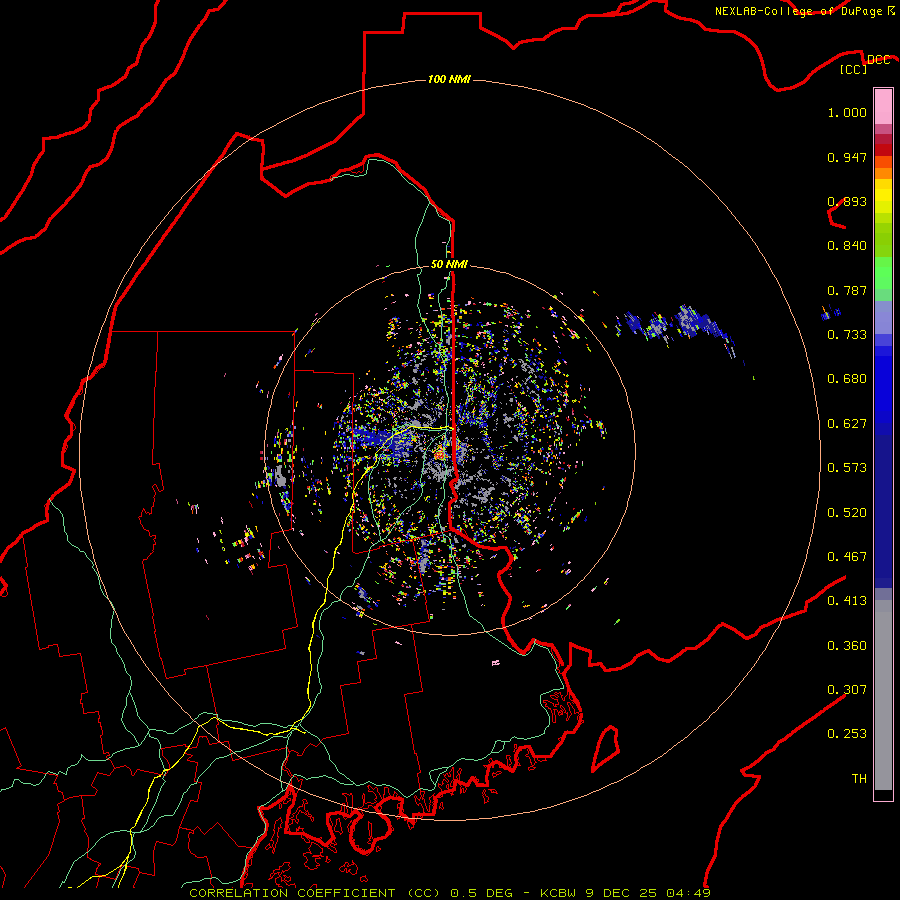
Task: Click the gray segment of the colorbar
Action: [x=883, y=695]
